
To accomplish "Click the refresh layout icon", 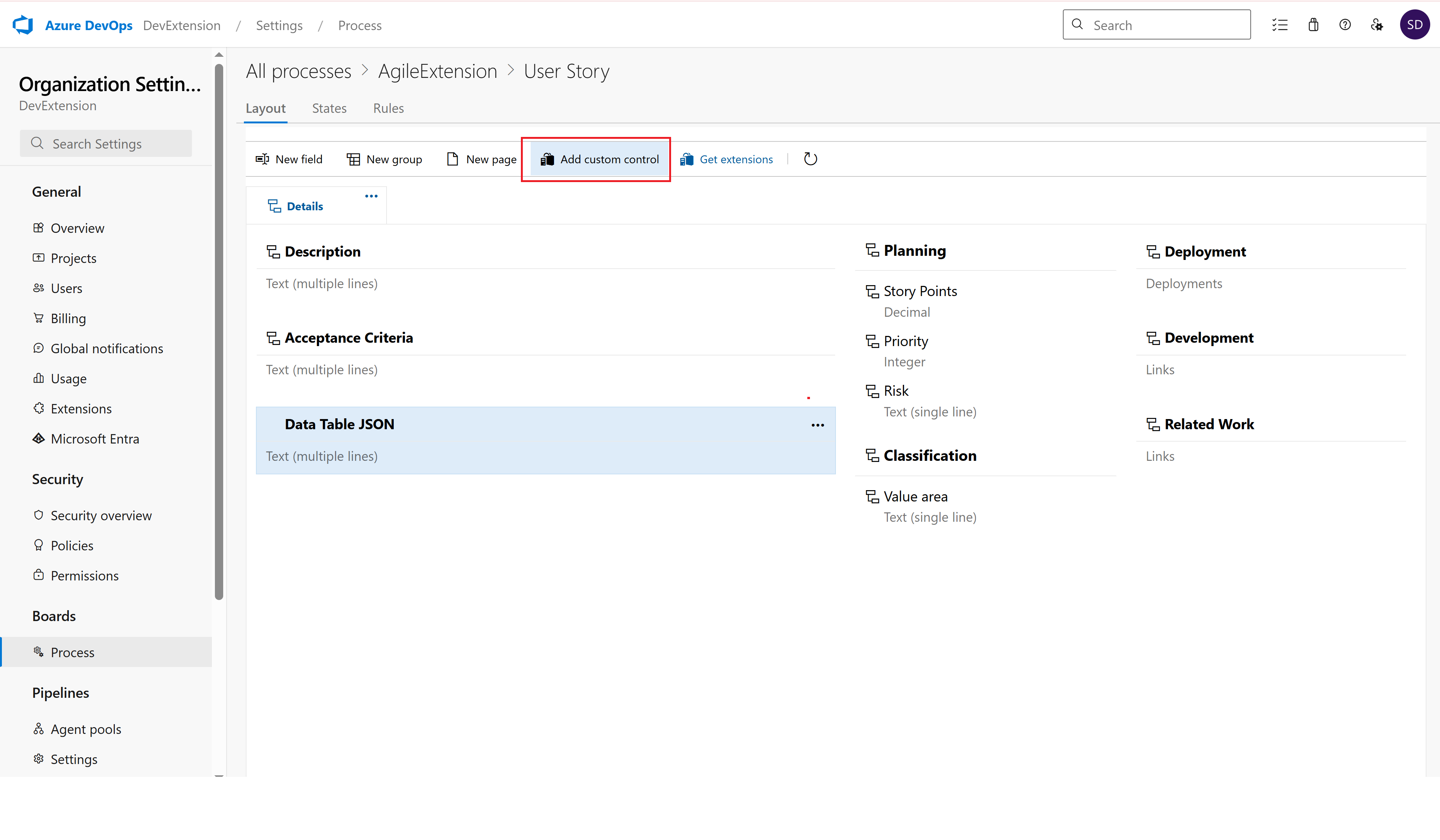I will 810,159.
